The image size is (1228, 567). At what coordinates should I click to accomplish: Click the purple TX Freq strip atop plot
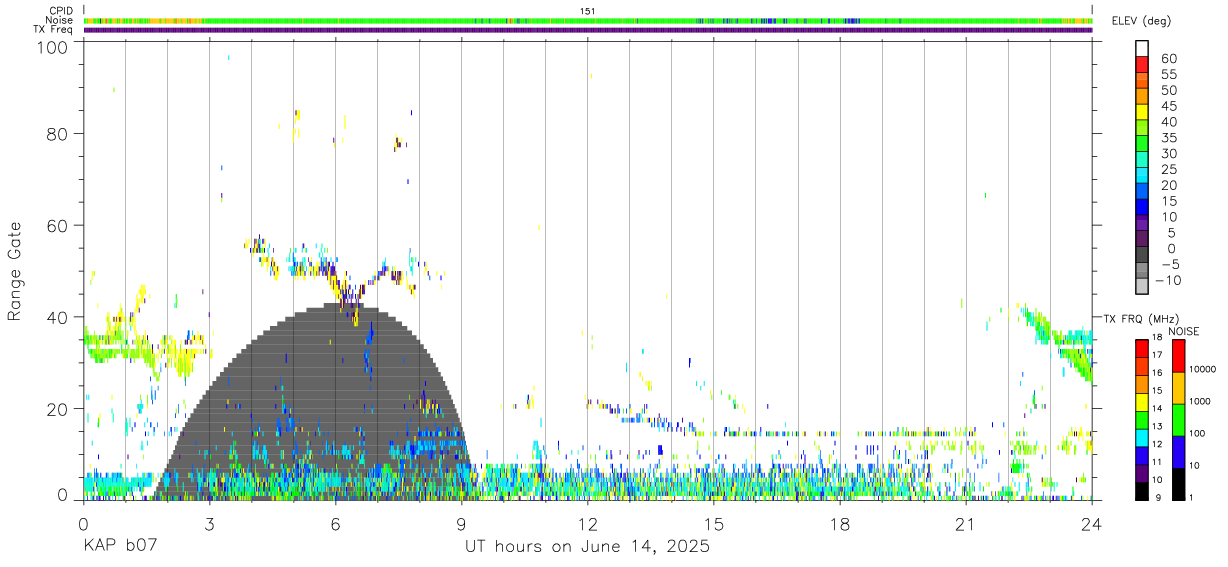click(x=588, y=30)
